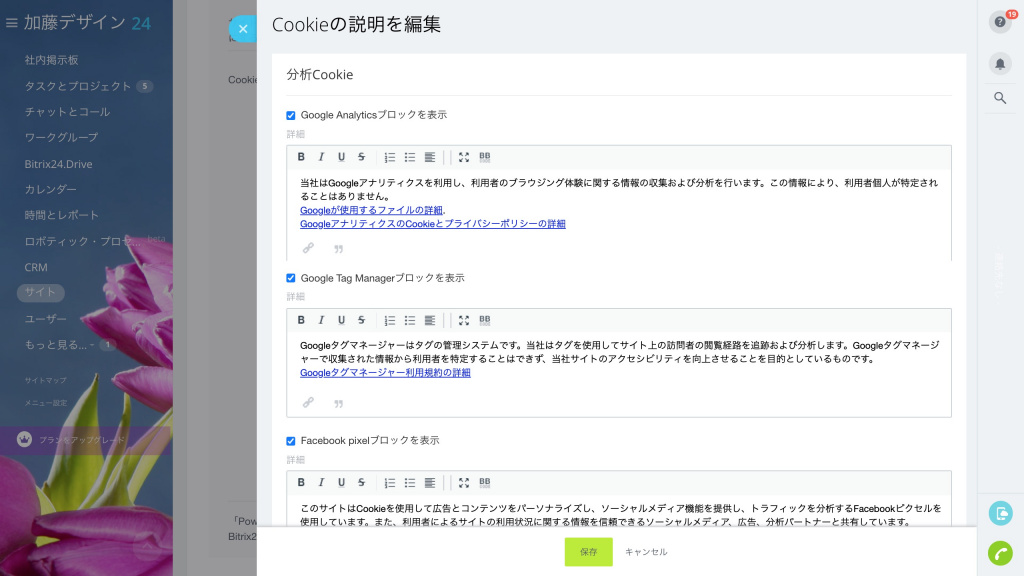Viewport: 1024px width, 576px height.
Task: Open the help icon with 19 badge
Action: point(1000,22)
